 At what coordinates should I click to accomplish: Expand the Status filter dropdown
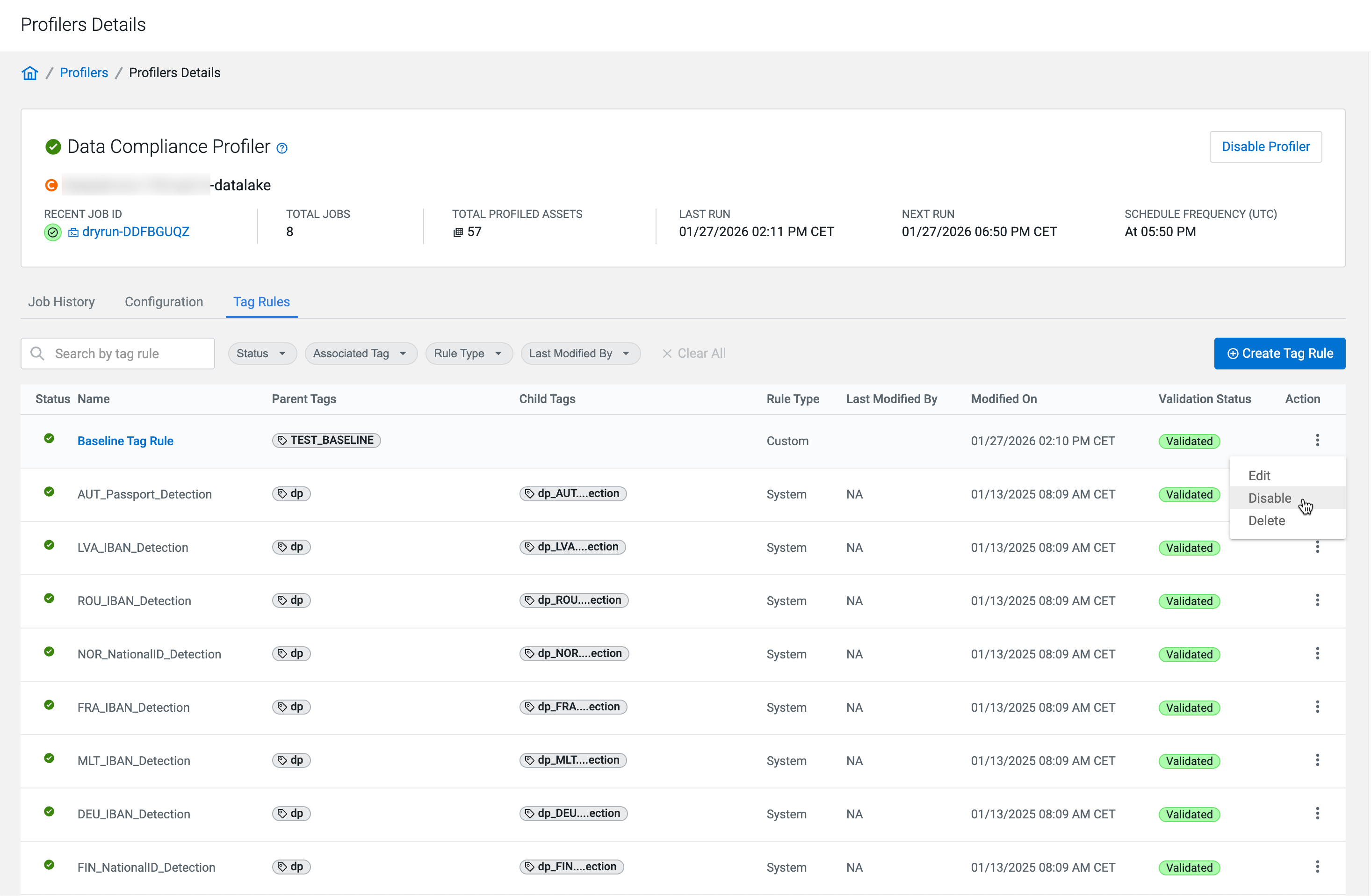point(262,353)
